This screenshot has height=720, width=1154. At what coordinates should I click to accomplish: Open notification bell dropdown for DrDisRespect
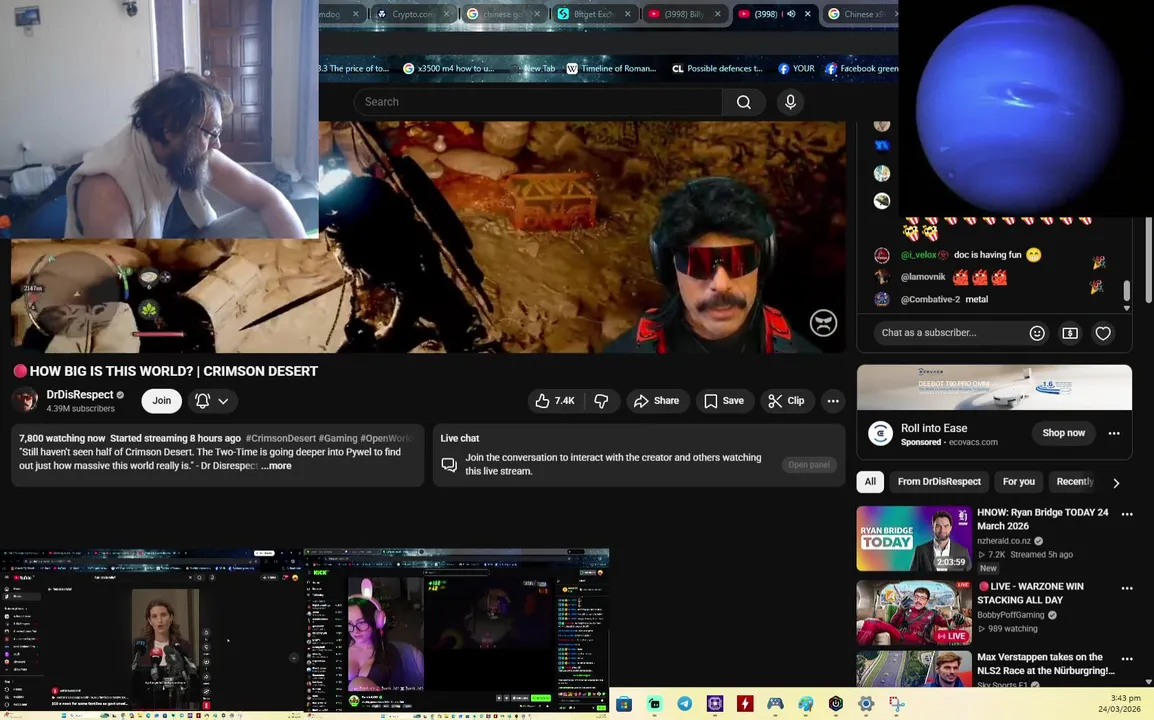pyautogui.click(x=212, y=400)
